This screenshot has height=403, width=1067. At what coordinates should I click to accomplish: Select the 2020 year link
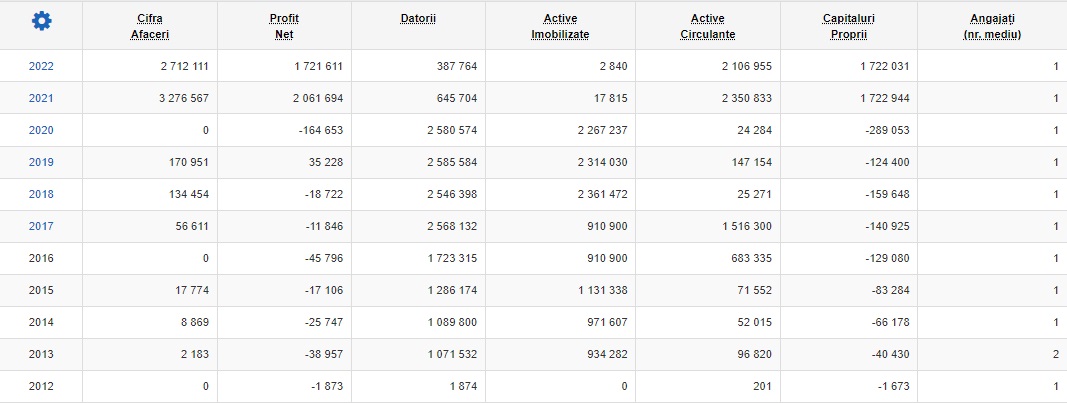coord(41,131)
